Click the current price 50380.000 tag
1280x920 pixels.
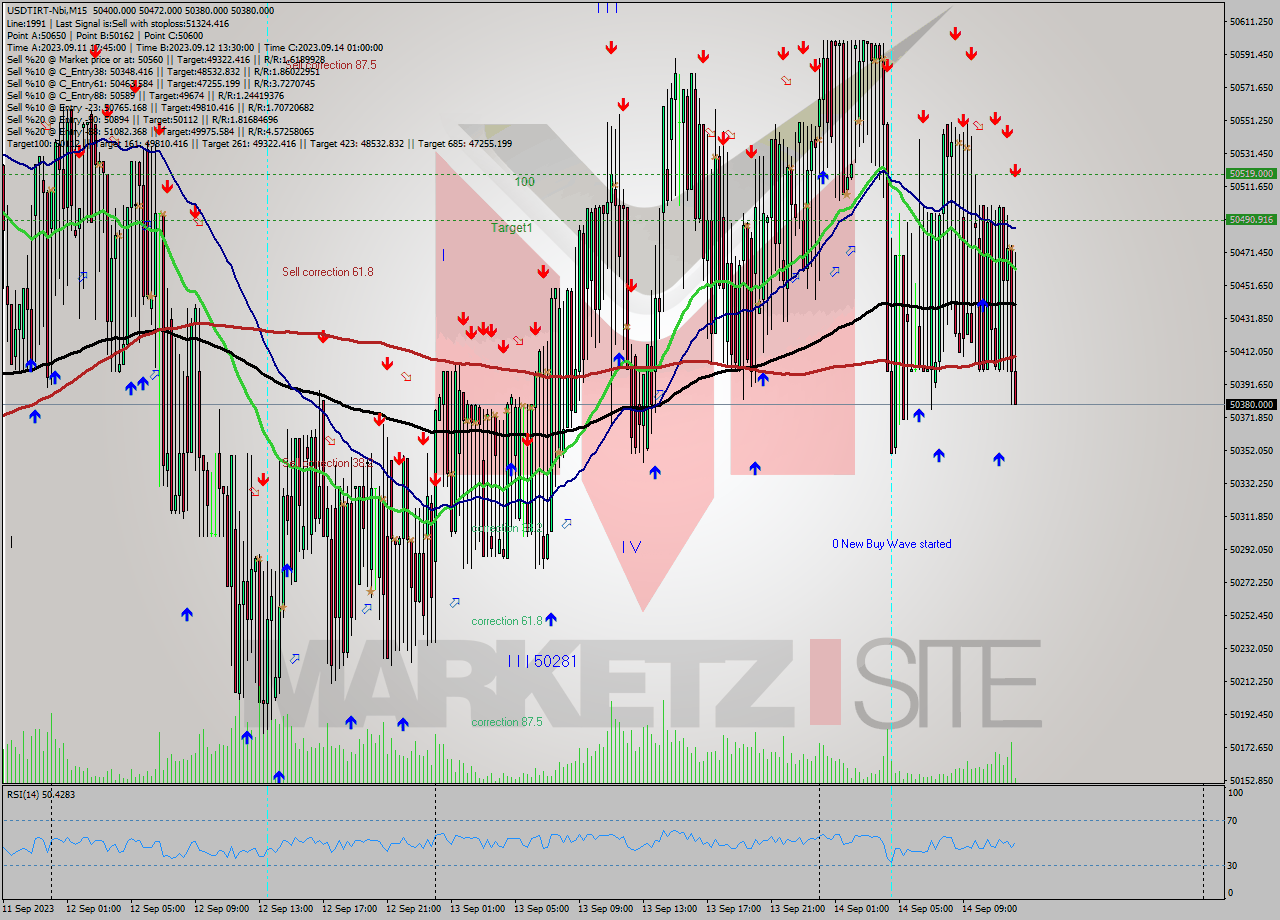[1251, 404]
